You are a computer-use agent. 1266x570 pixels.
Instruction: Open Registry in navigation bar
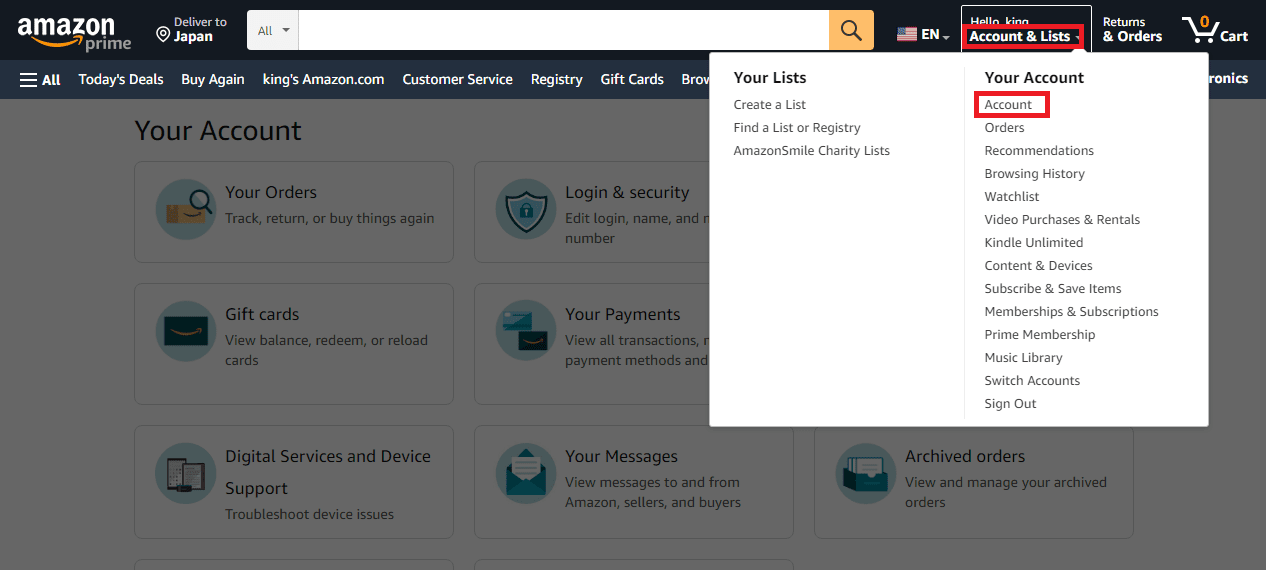(x=557, y=80)
